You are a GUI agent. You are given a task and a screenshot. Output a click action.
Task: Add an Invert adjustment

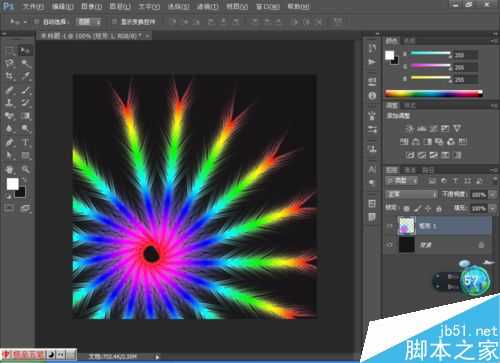(410, 155)
